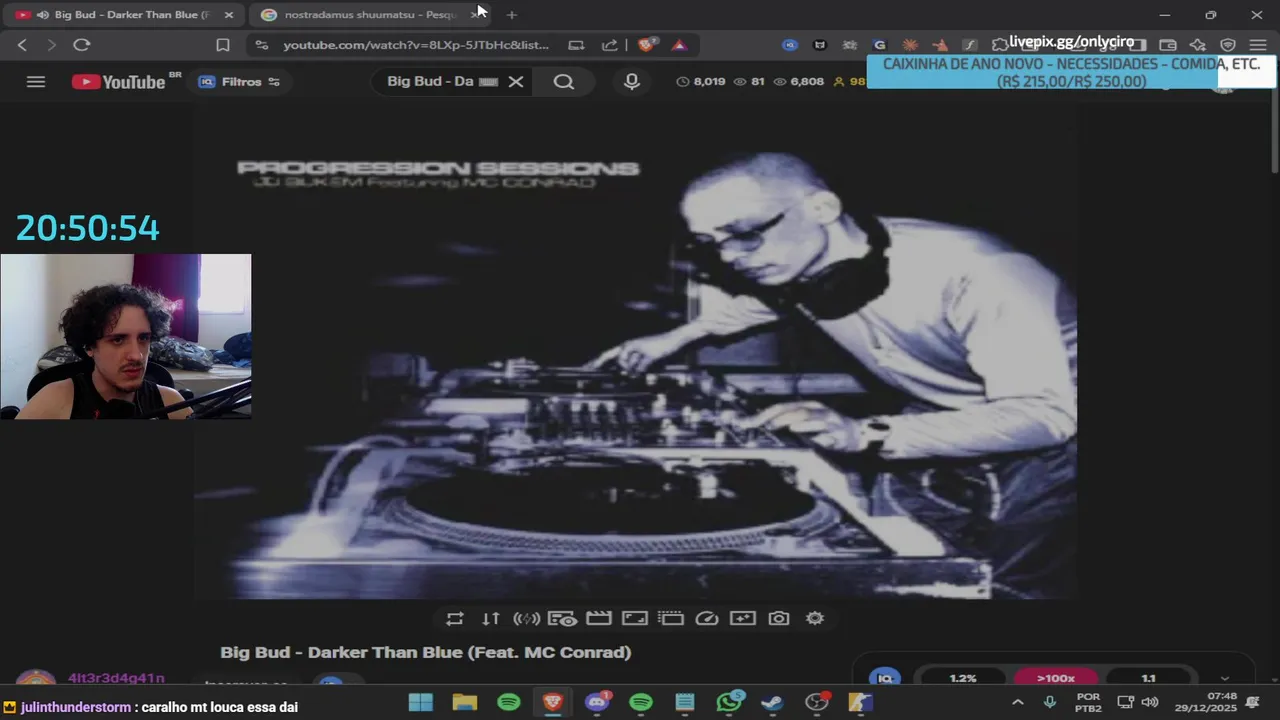Click the up-down arrows sort icon under the video

[x=491, y=619]
